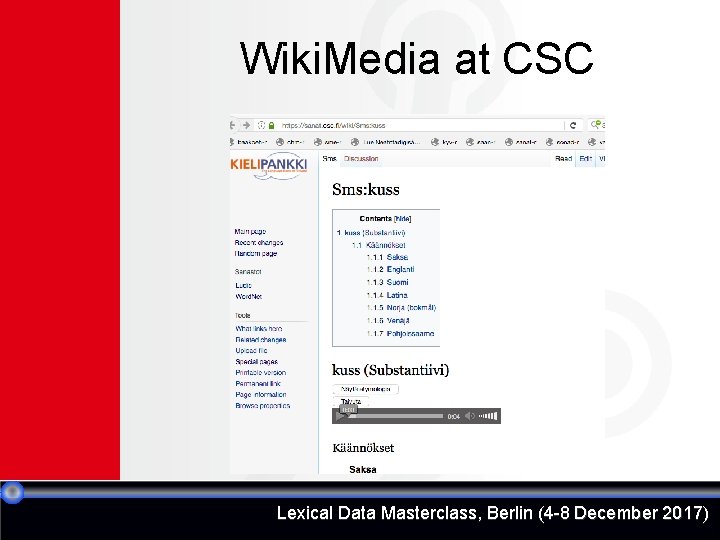Open Recent changes link
This screenshot has height=540, width=720.
[x=259, y=242]
